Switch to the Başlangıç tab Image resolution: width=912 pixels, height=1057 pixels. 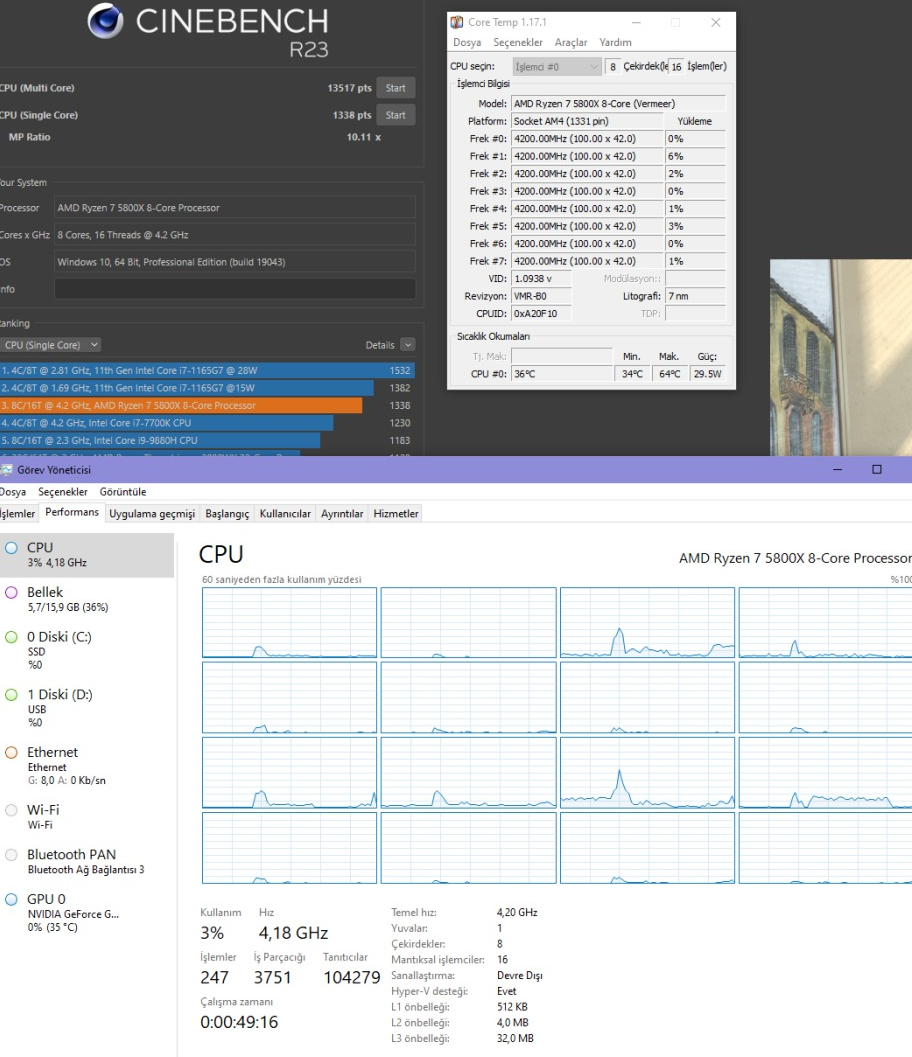[x=227, y=514]
